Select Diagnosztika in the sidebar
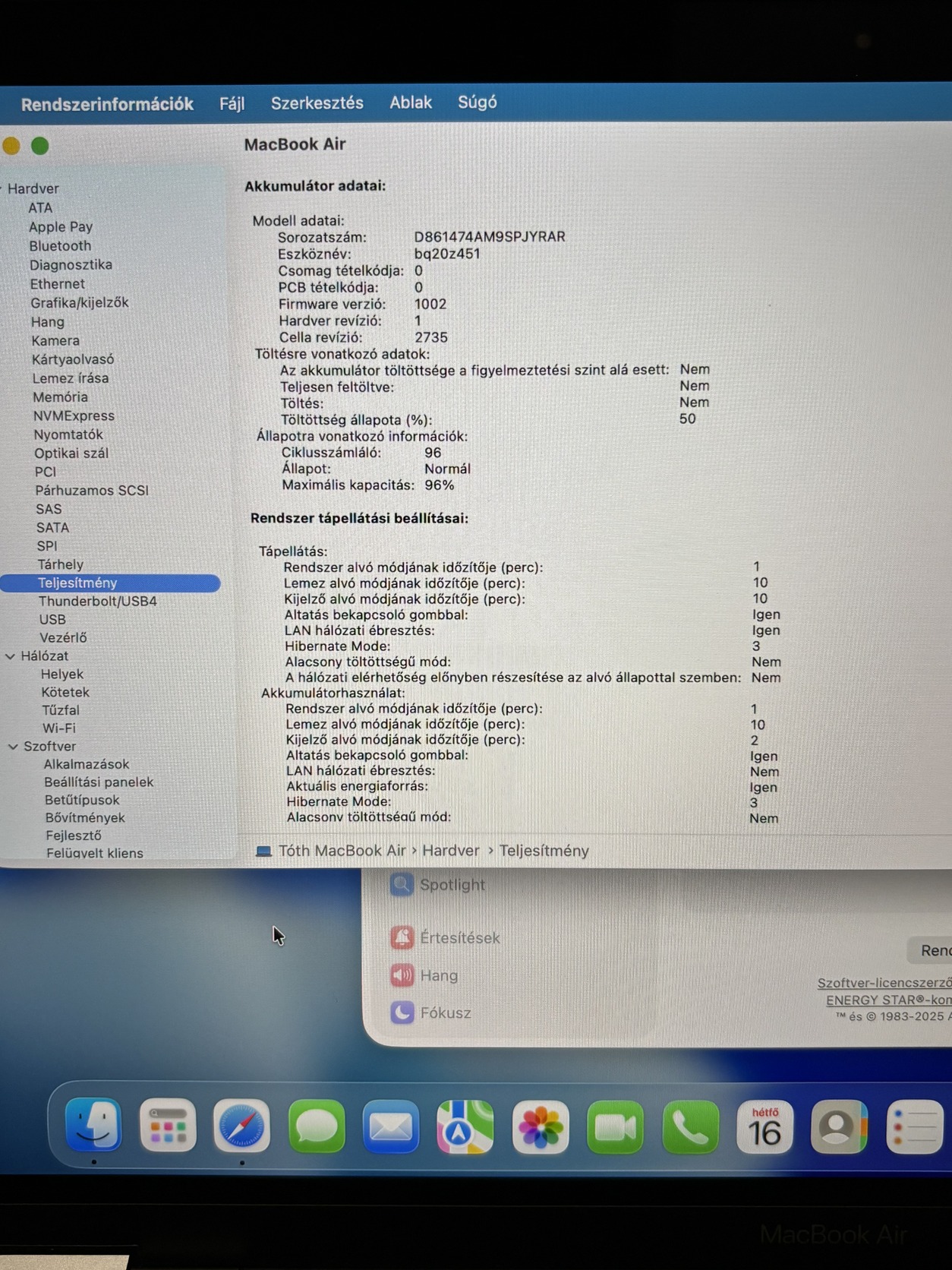Image resolution: width=952 pixels, height=1270 pixels. (71, 265)
